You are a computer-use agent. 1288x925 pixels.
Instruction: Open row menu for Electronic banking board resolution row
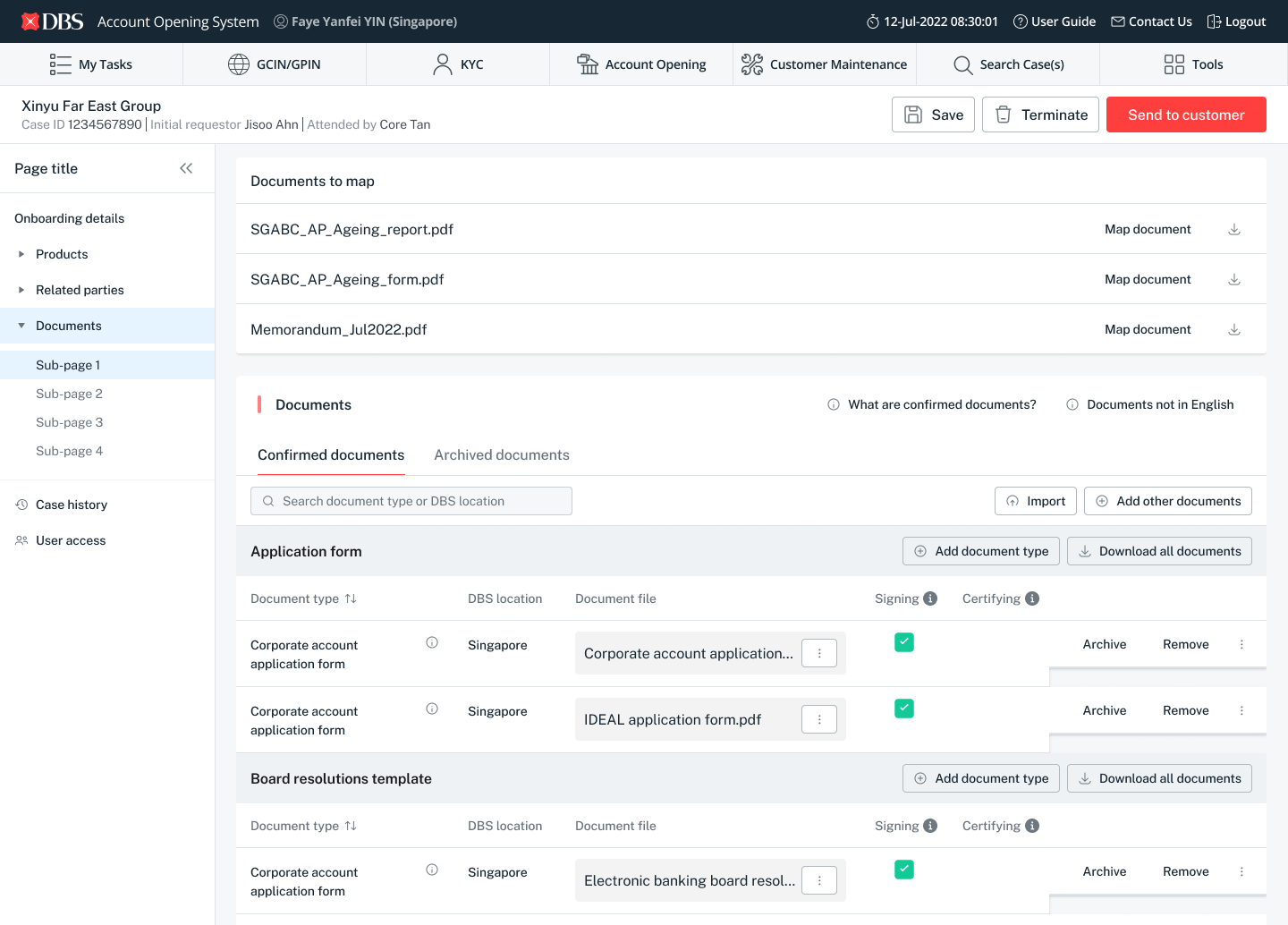coord(1241,871)
